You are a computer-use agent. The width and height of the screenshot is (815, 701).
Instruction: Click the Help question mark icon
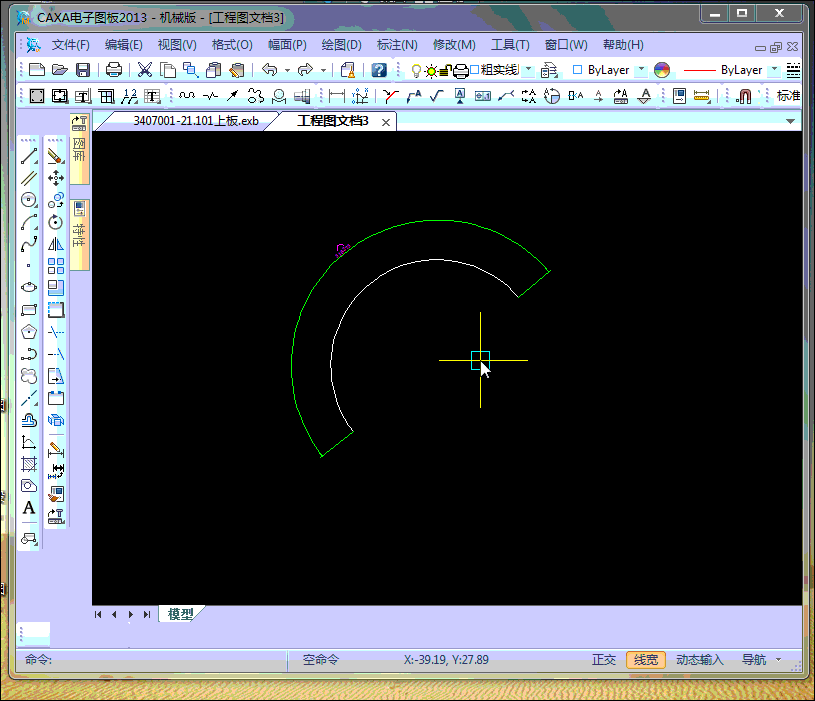coord(379,70)
